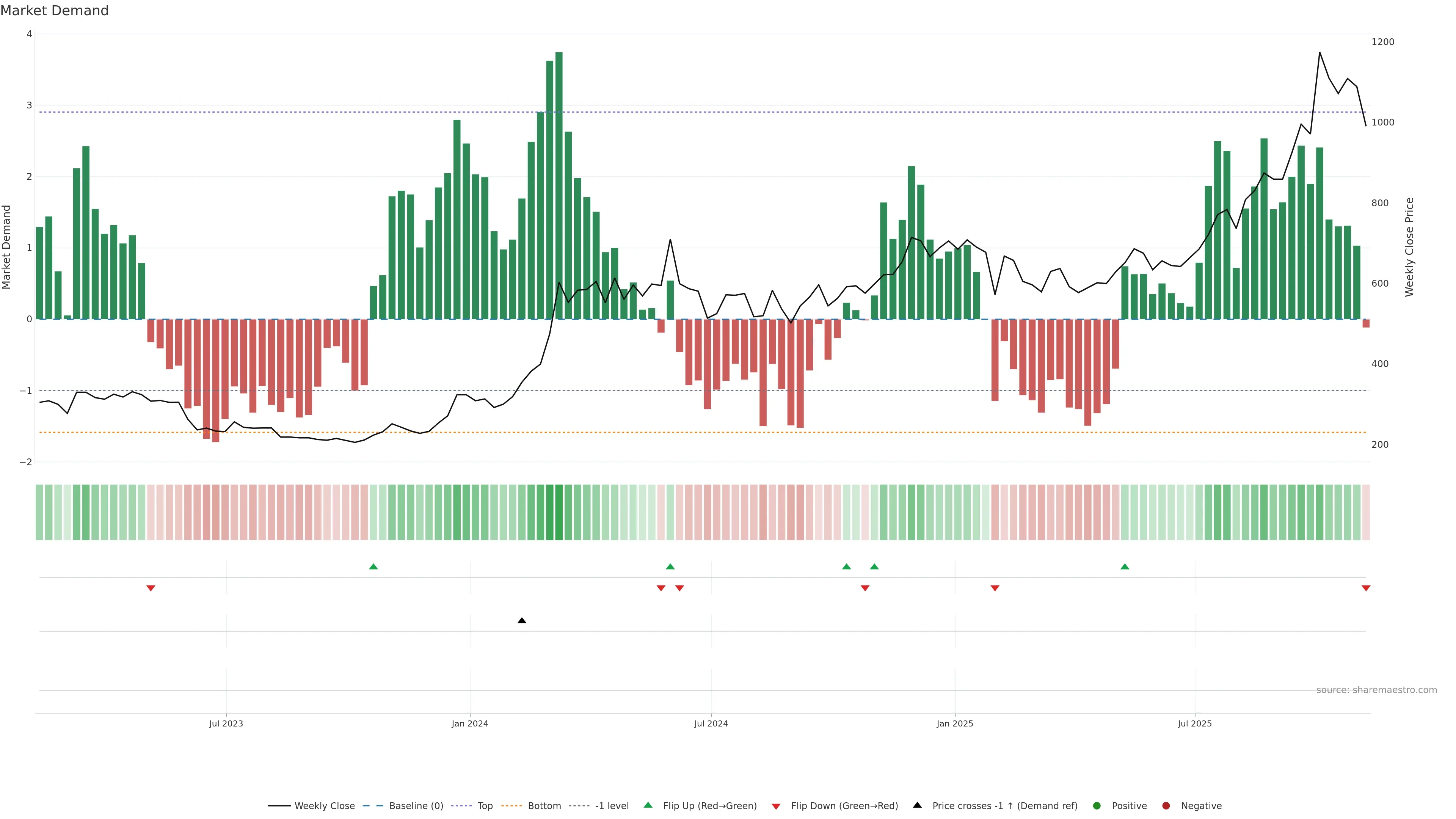Click the black triangle legend icon for Price crosses -1
The width and height of the screenshot is (1456, 819).
917,805
